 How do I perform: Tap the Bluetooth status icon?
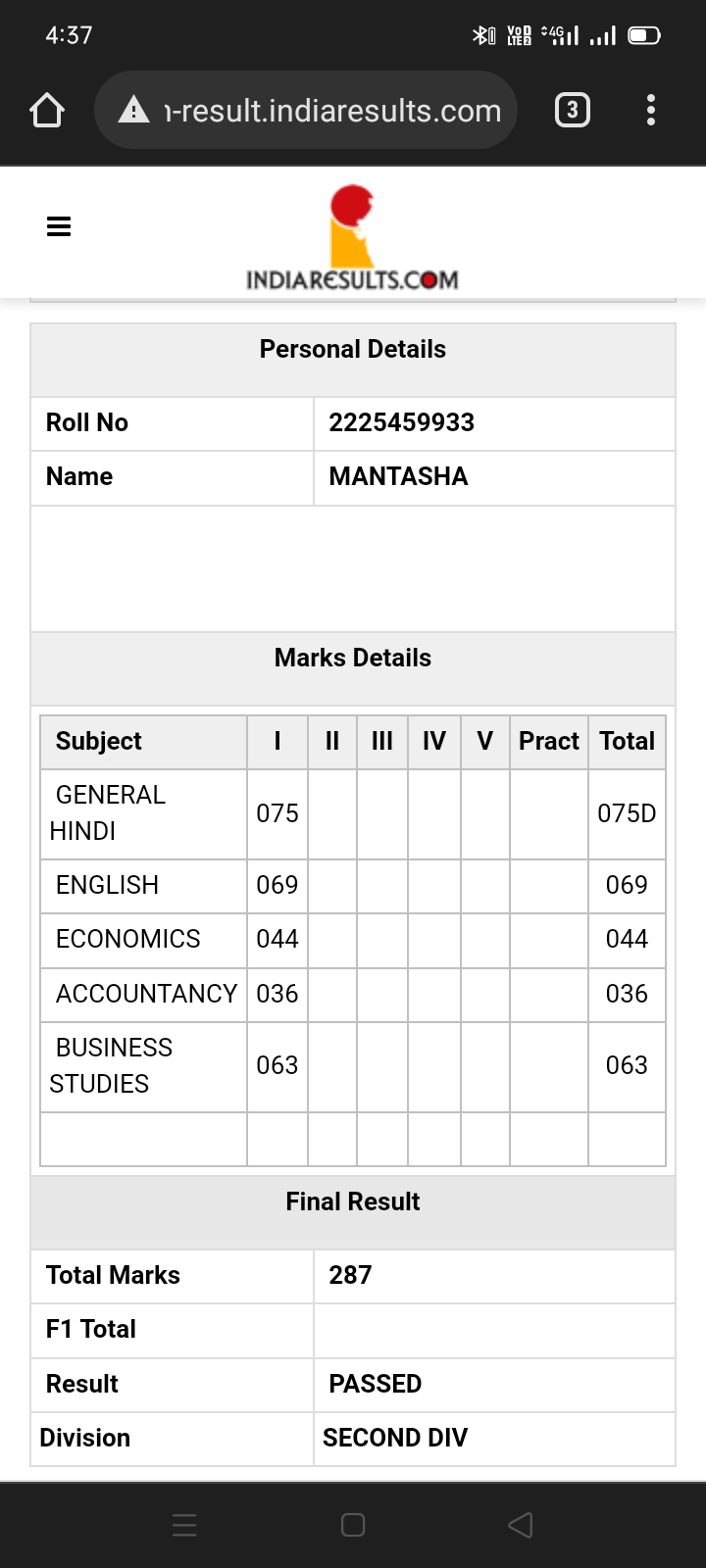(483, 36)
